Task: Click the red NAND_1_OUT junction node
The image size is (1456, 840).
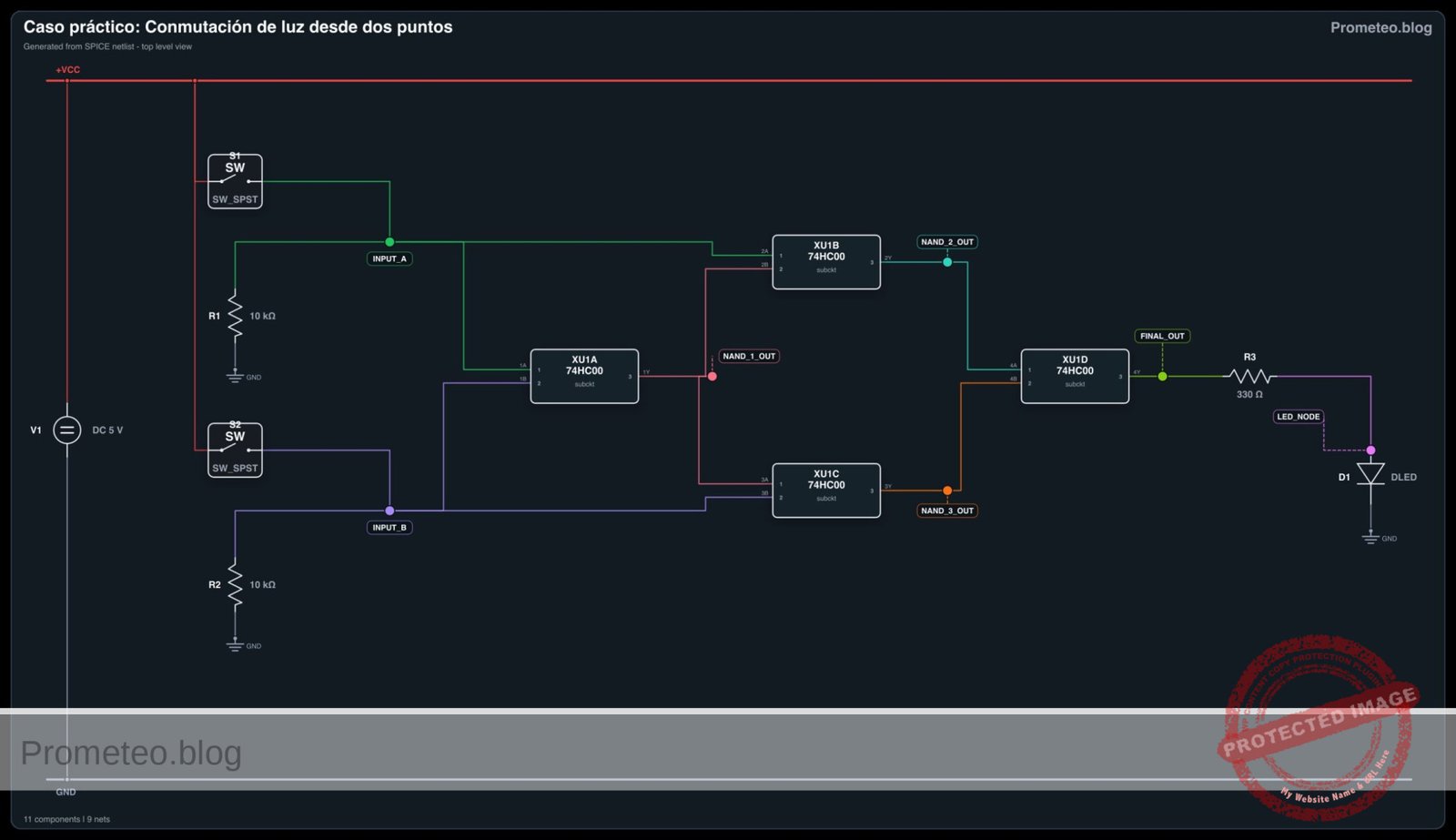Action: (712, 376)
